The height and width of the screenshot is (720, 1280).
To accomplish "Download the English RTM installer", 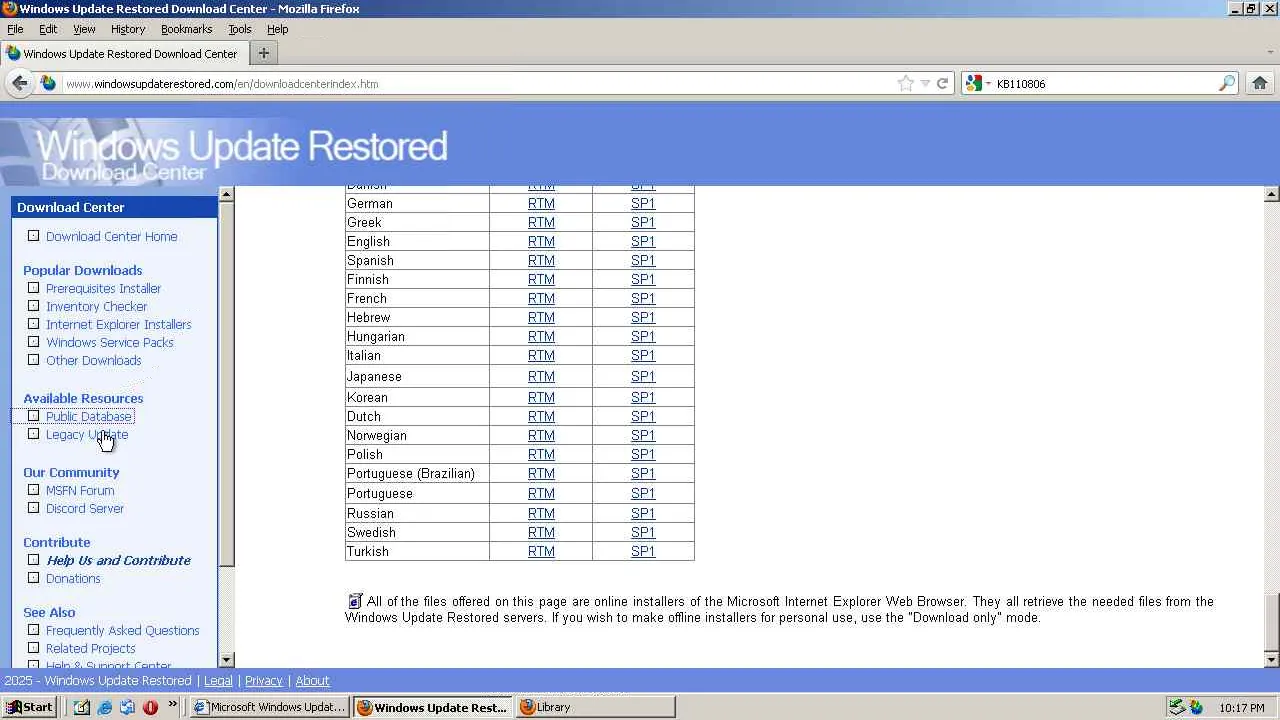I will [541, 242].
